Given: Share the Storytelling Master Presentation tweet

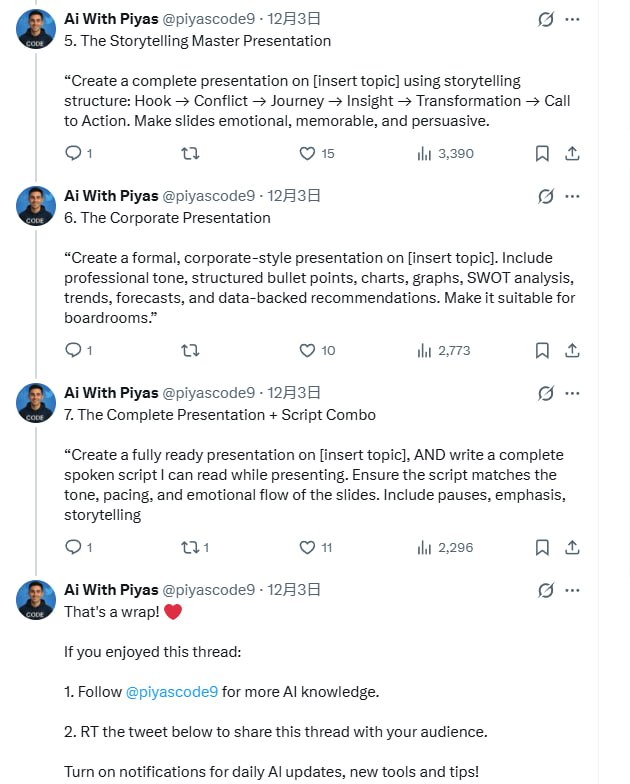Looking at the screenshot, I should tap(573, 154).
